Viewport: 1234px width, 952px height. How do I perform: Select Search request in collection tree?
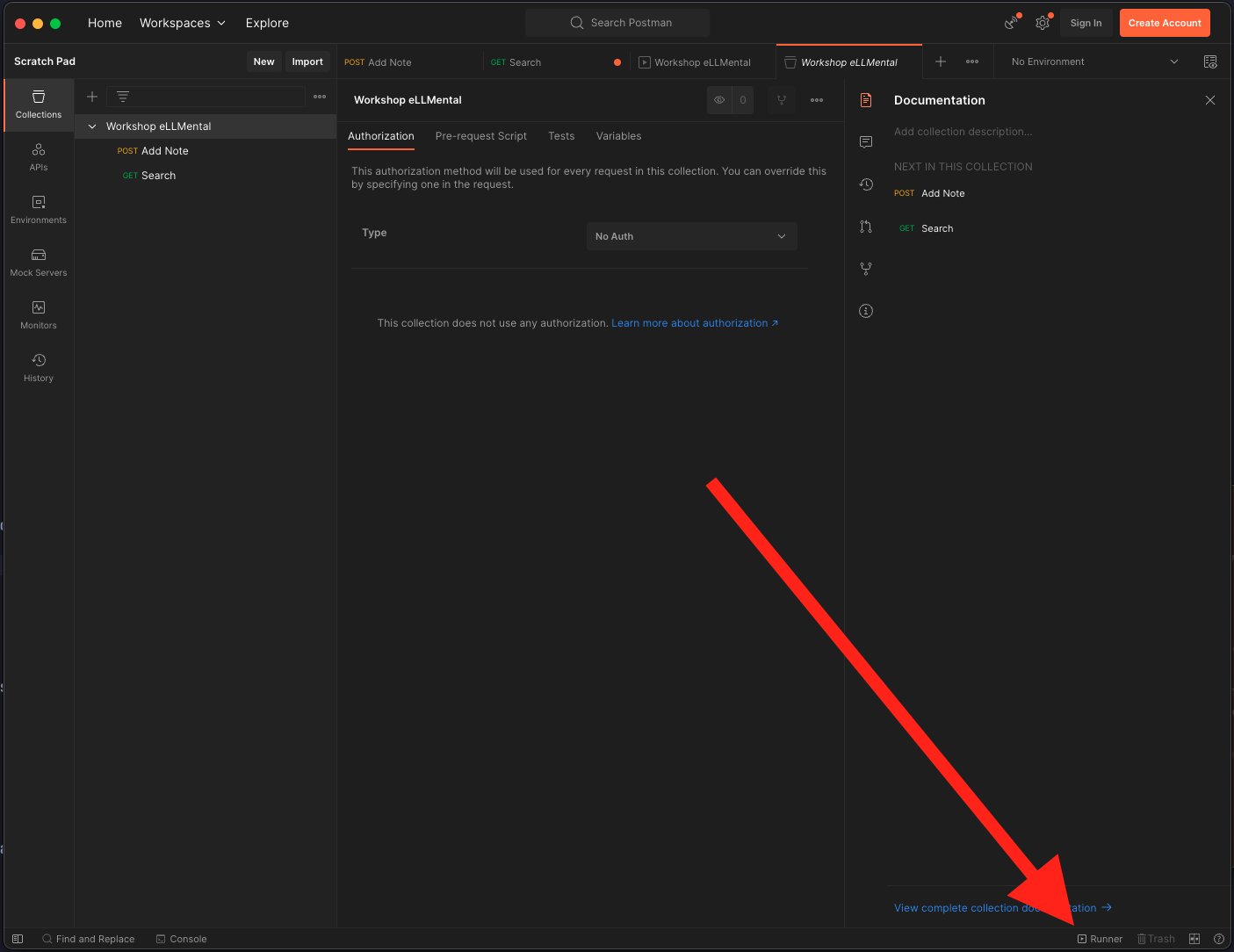pyautogui.click(x=206, y=176)
